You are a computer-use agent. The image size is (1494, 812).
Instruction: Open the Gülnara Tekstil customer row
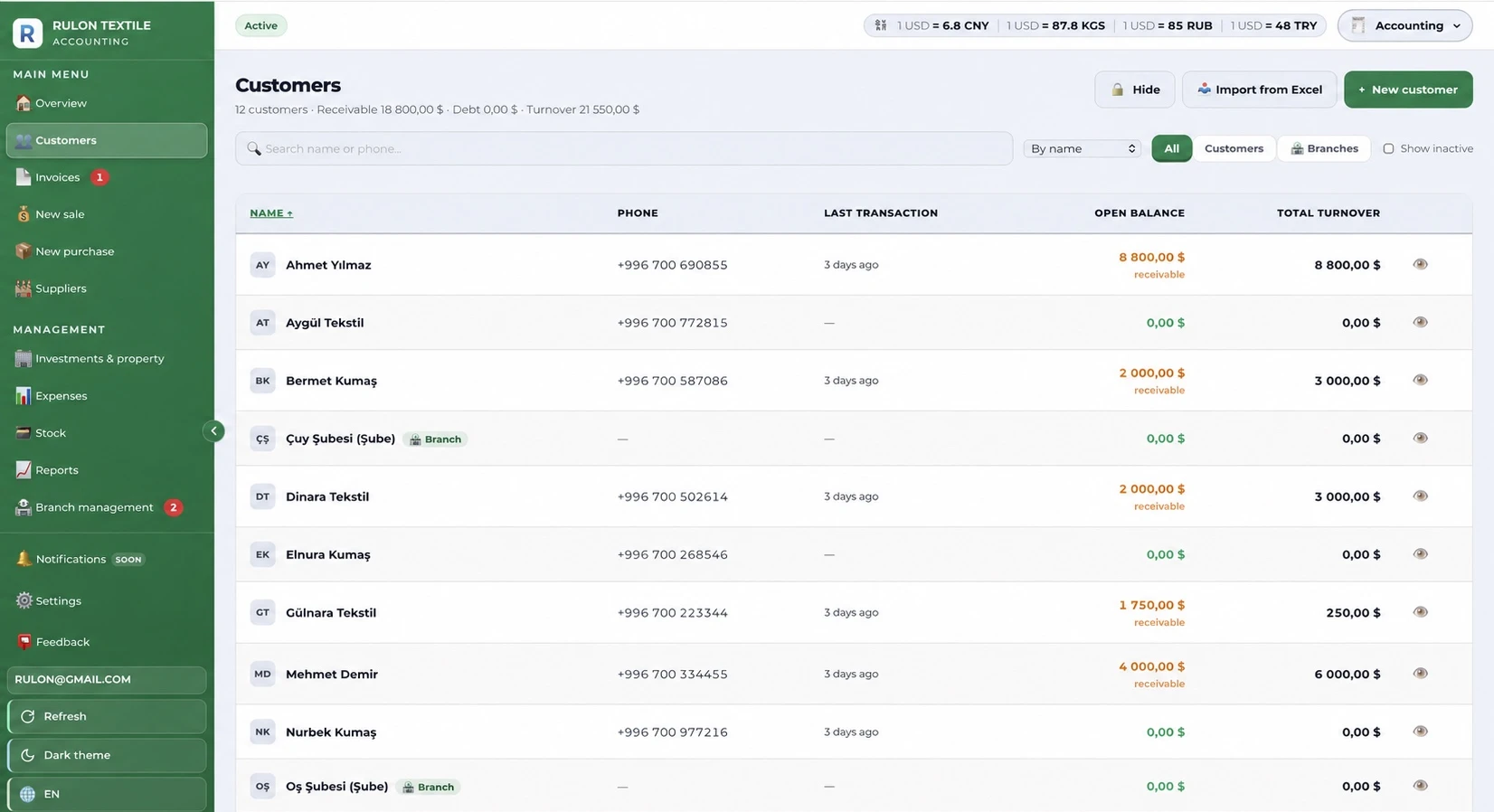coord(853,612)
